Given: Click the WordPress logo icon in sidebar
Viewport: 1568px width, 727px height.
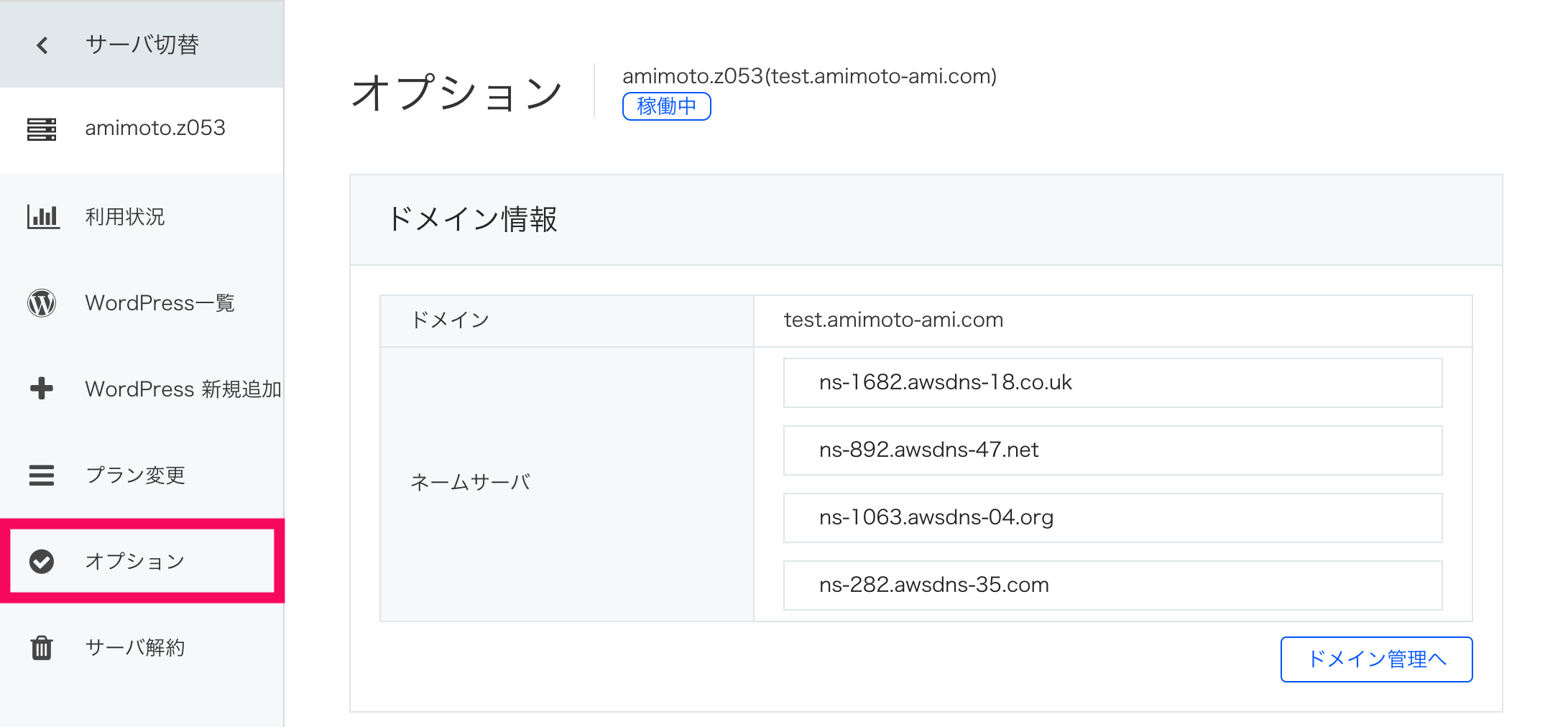Looking at the screenshot, I should (42, 303).
